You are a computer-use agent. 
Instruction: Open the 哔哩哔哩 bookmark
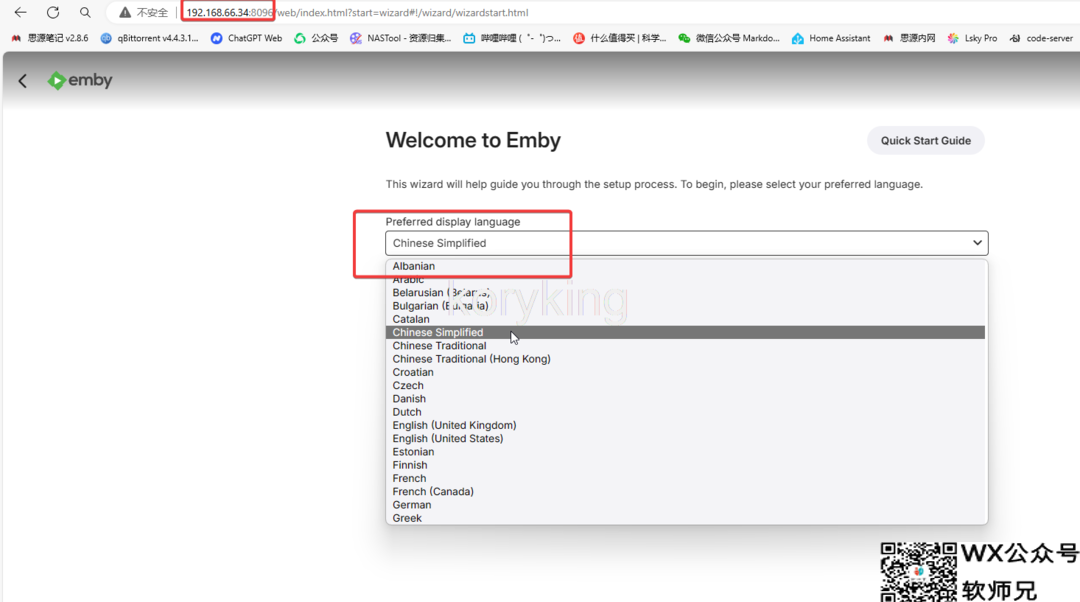point(512,39)
